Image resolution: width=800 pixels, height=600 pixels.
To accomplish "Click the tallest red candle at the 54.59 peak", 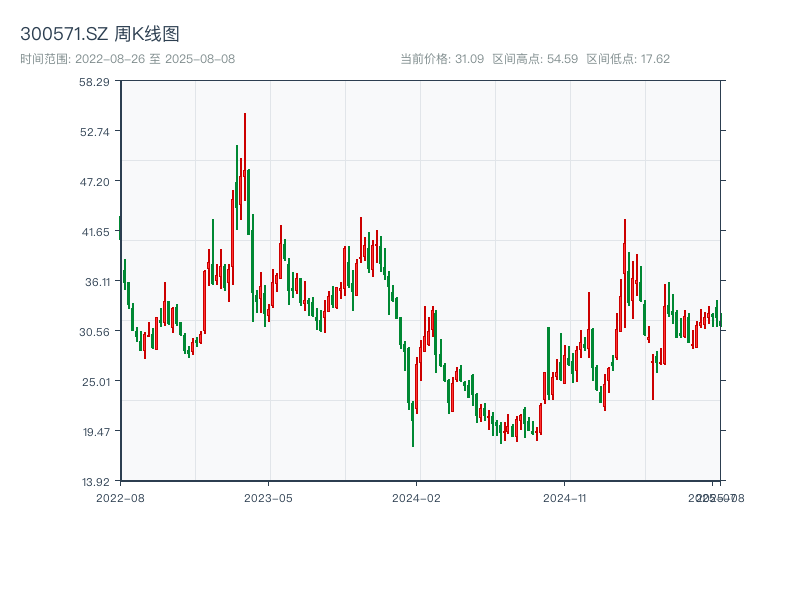I will [x=245, y=157].
